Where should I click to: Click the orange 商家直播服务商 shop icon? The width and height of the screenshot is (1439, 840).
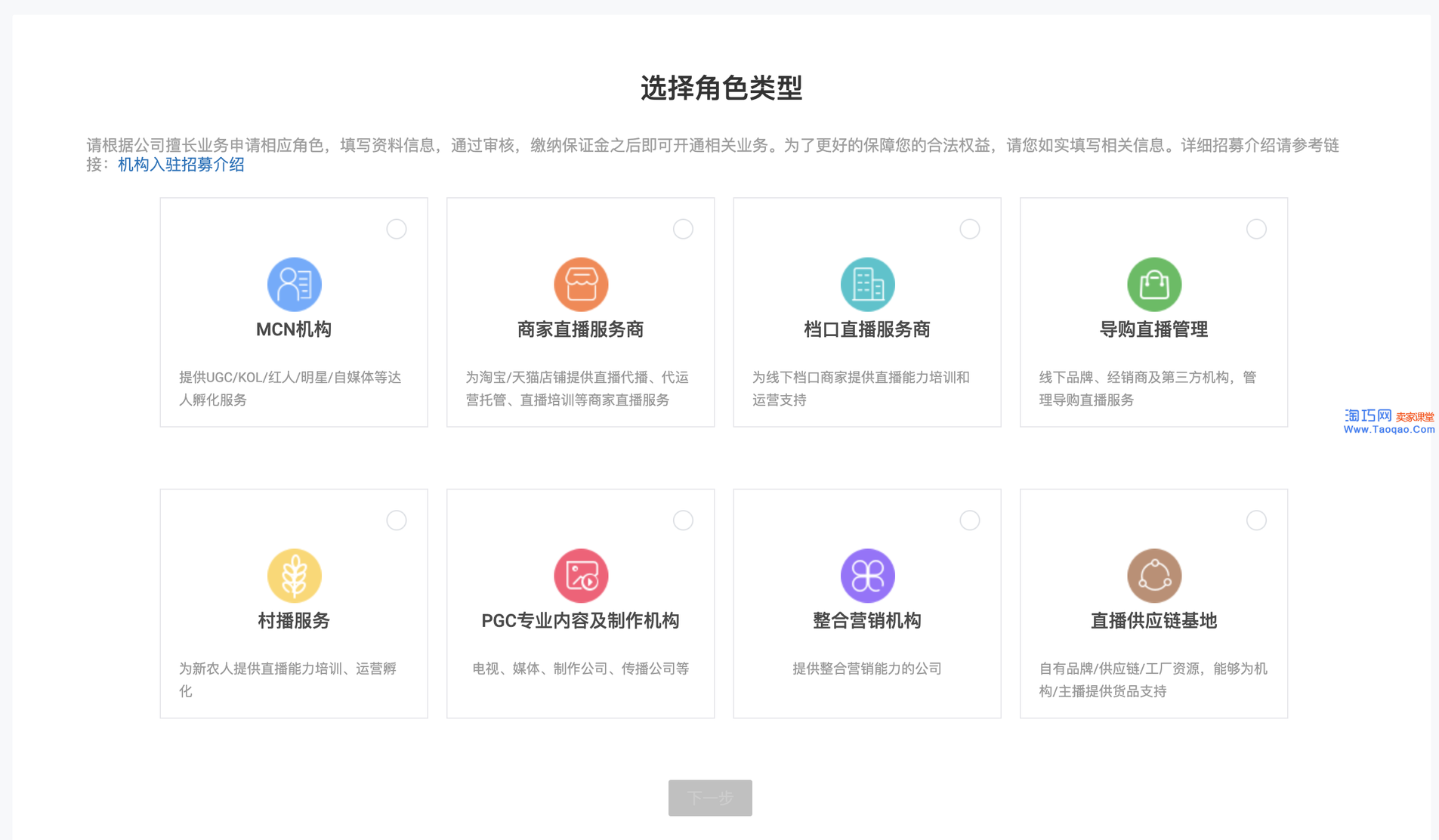click(x=580, y=285)
